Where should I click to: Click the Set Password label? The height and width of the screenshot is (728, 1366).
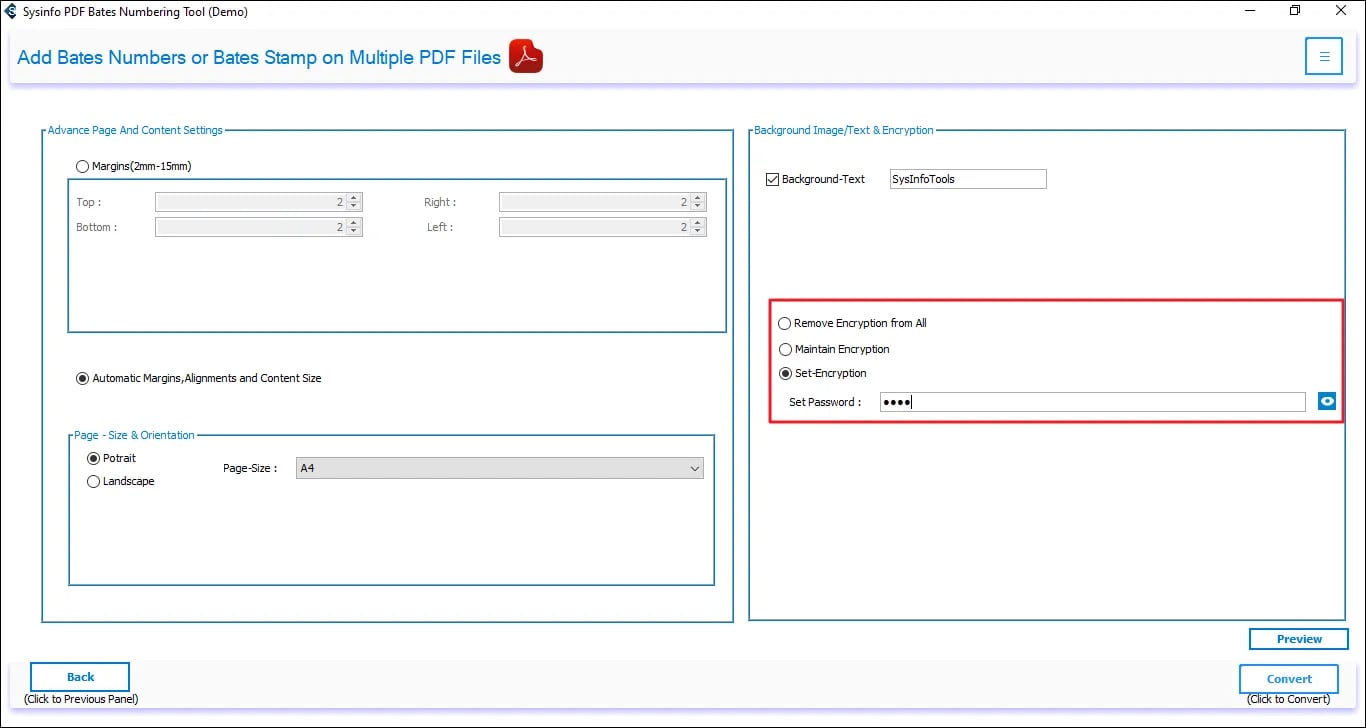tap(825, 402)
